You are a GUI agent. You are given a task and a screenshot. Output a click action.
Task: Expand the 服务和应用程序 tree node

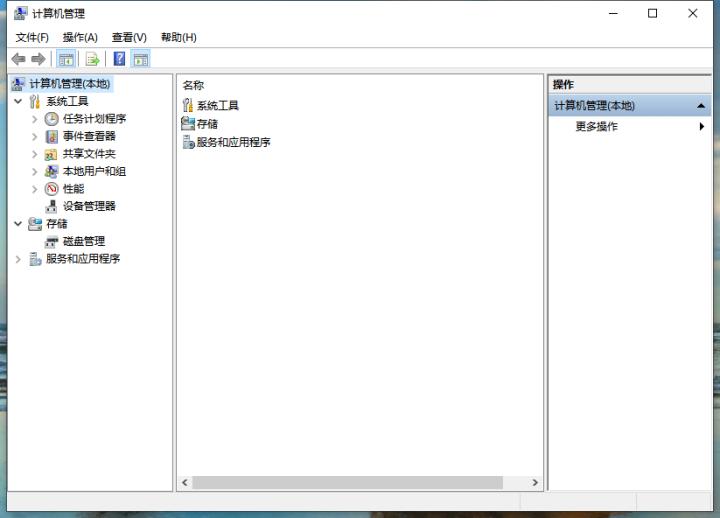(18, 259)
